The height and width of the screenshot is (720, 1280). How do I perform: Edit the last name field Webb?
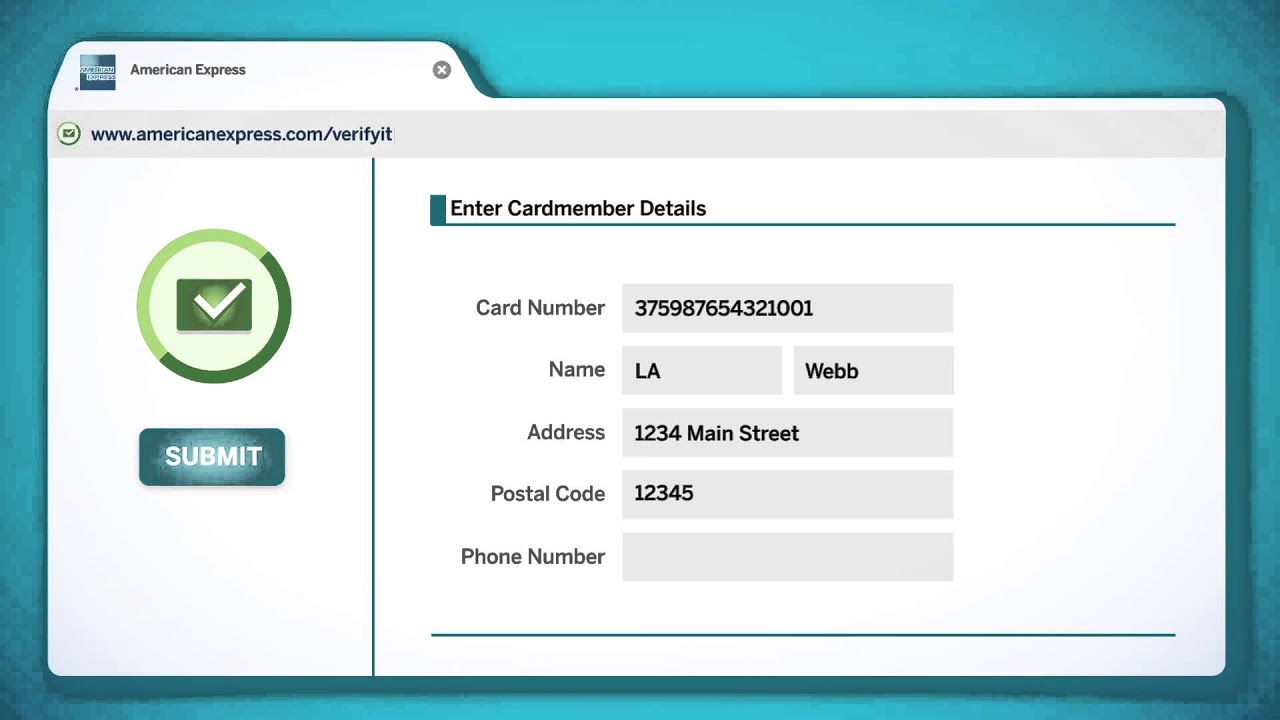874,371
